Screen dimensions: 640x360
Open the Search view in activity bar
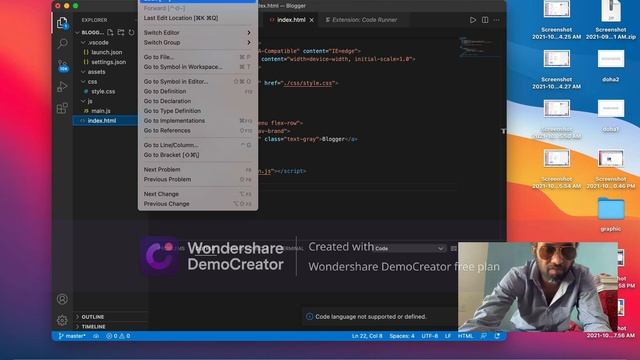(x=62, y=43)
